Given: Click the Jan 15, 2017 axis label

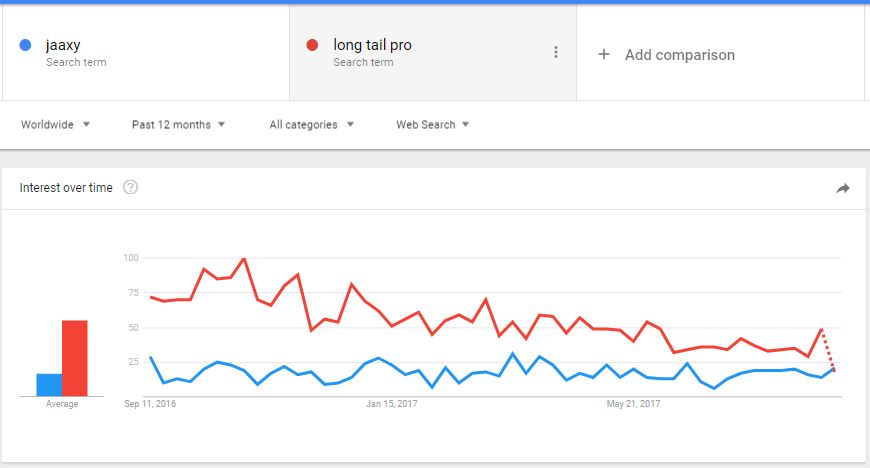Looking at the screenshot, I should coord(391,404).
